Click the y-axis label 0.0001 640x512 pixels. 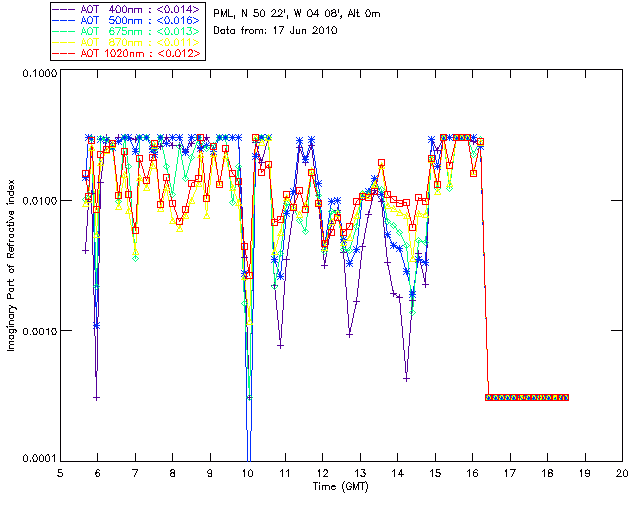(x=39, y=459)
